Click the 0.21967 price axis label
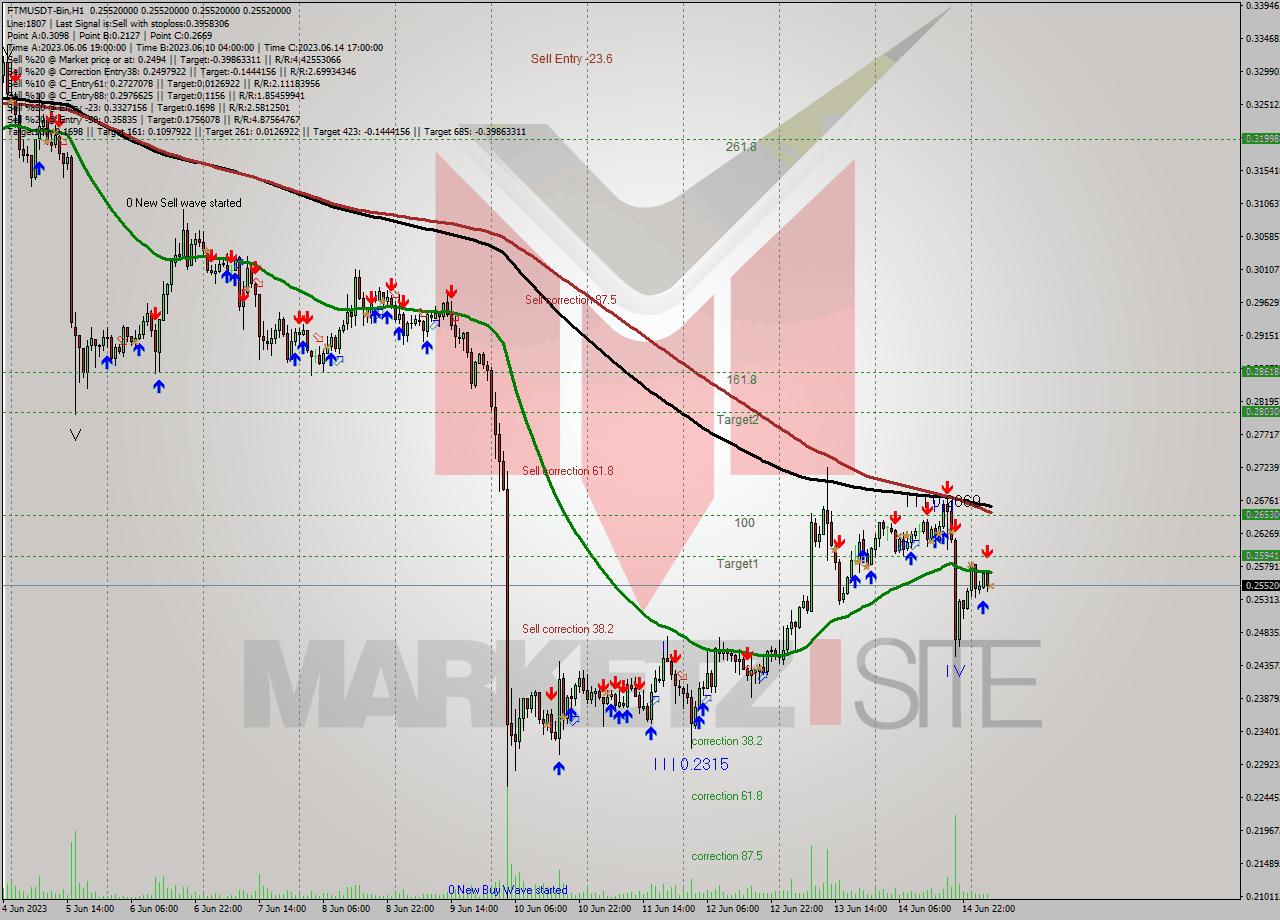 1263,830
